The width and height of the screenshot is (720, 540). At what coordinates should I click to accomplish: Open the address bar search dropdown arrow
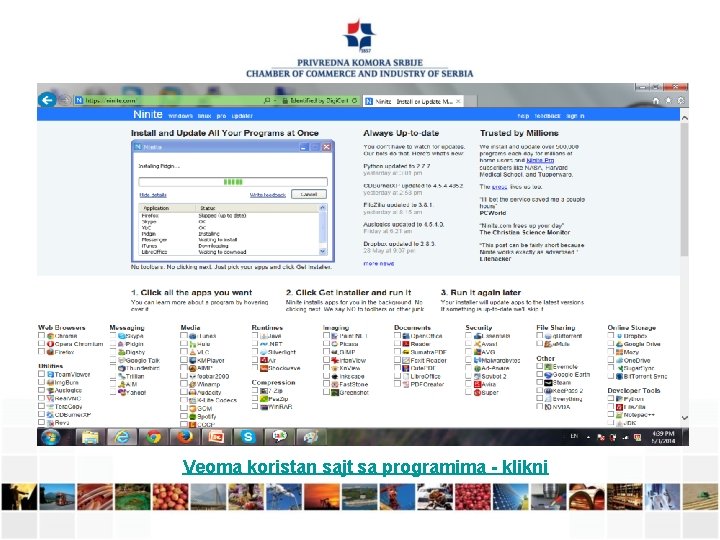coord(275,101)
